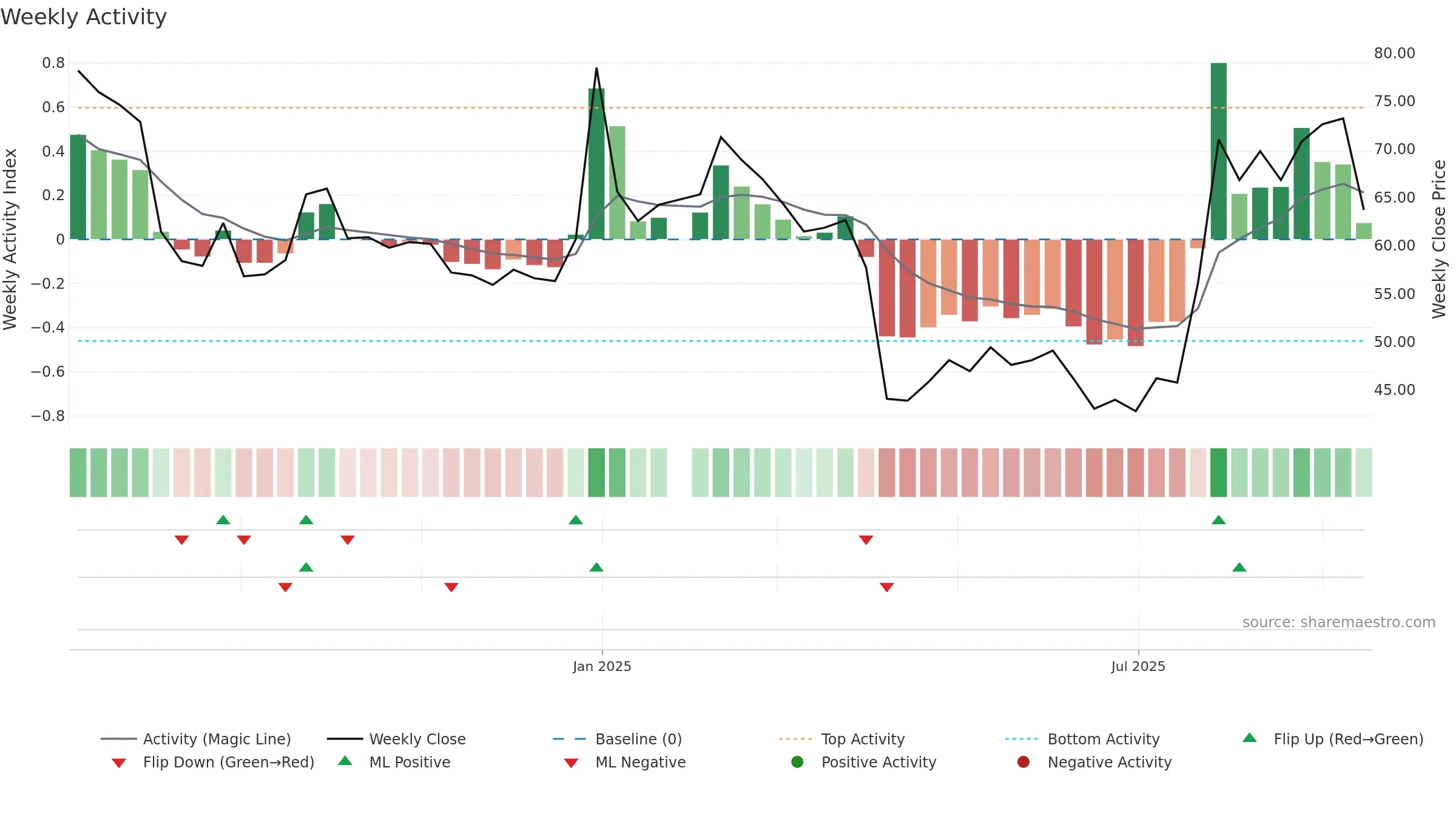
Task: Toggle Flip Down (Green→Red) legend entry
Action: click(213, 762)
